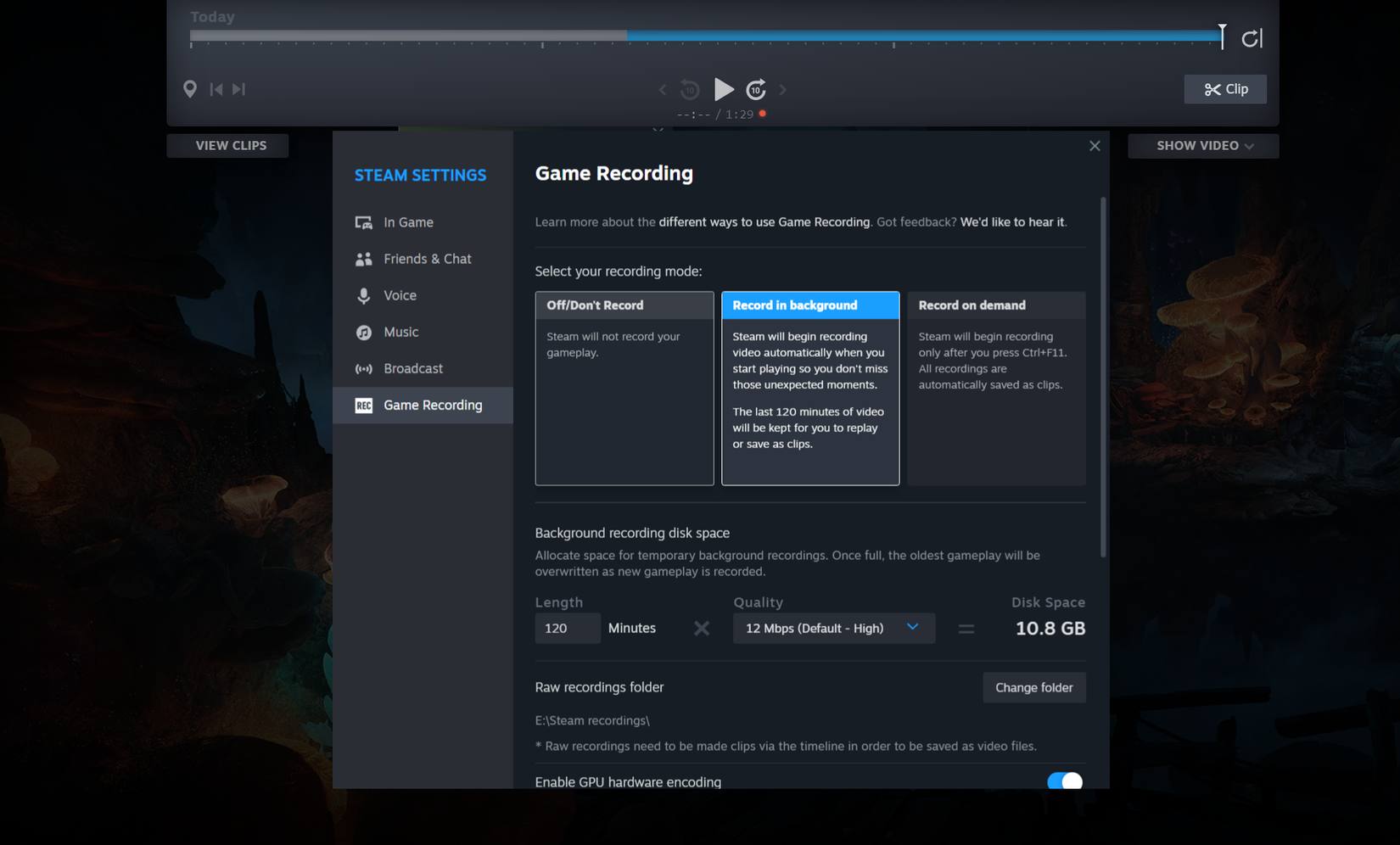Open the In Game settings section
The image size is (1400, 845).
point(364,221)
